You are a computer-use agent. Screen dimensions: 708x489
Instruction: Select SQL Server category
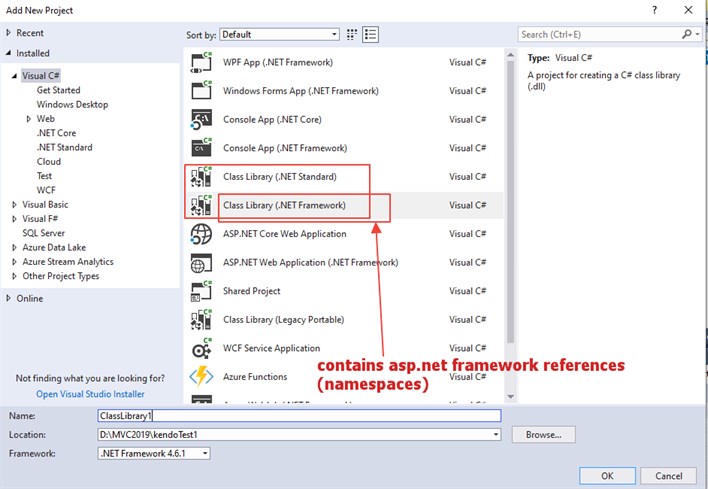click(44, 233)
